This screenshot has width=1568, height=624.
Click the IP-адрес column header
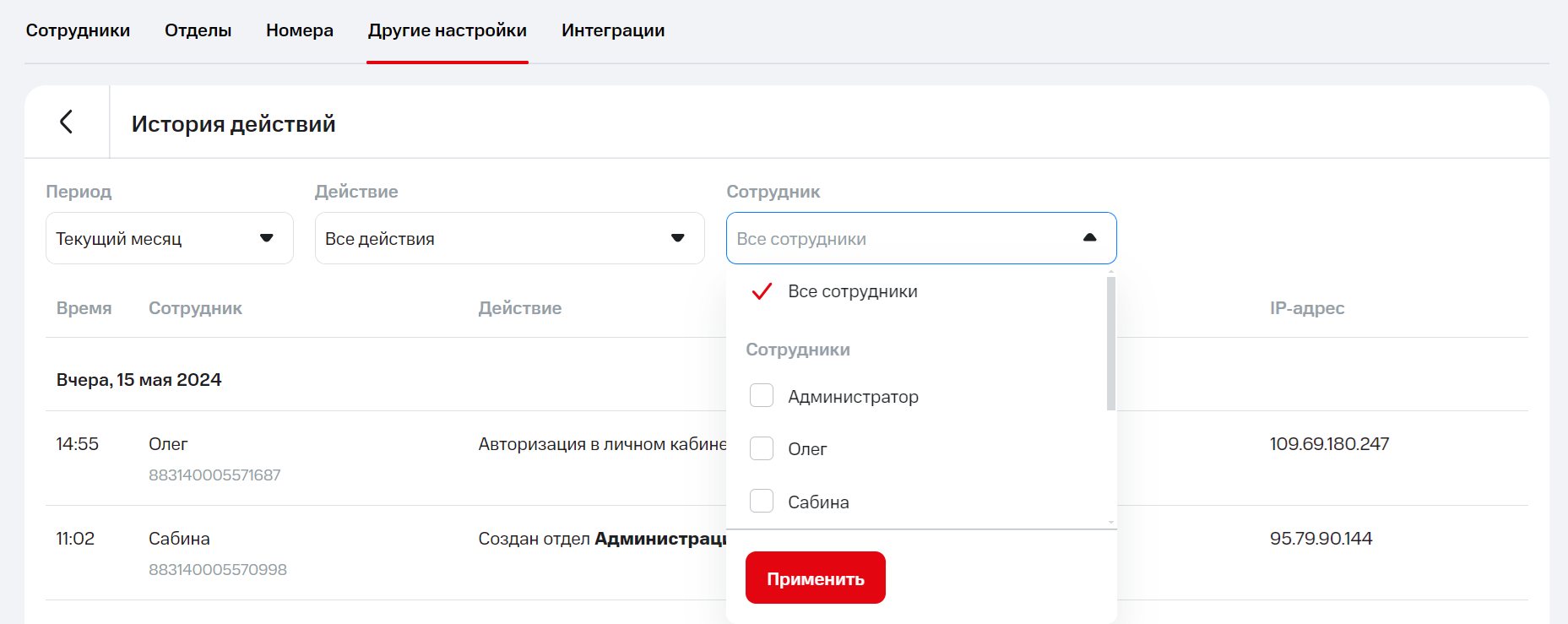point(1306,308)
